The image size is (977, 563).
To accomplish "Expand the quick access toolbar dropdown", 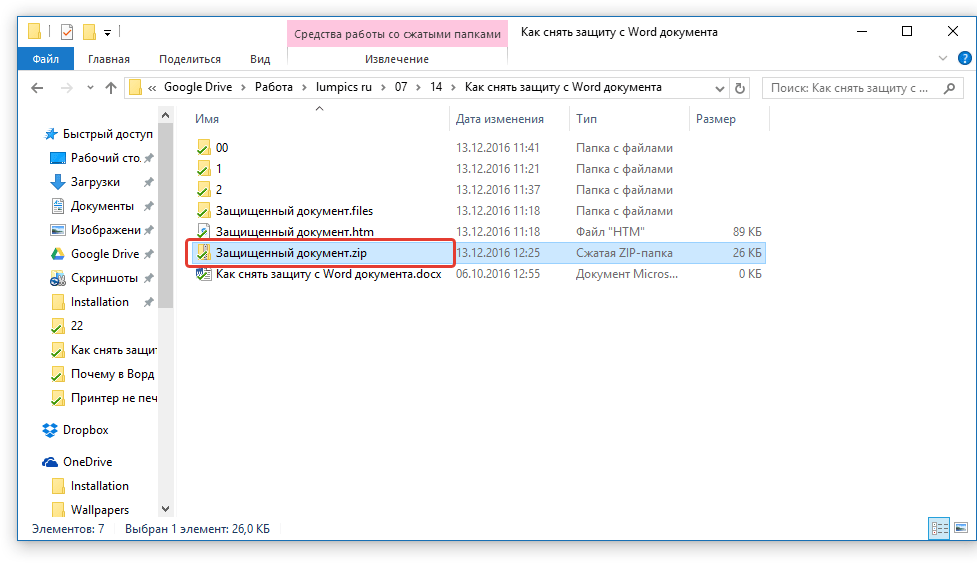I will [x=107, y=33].
